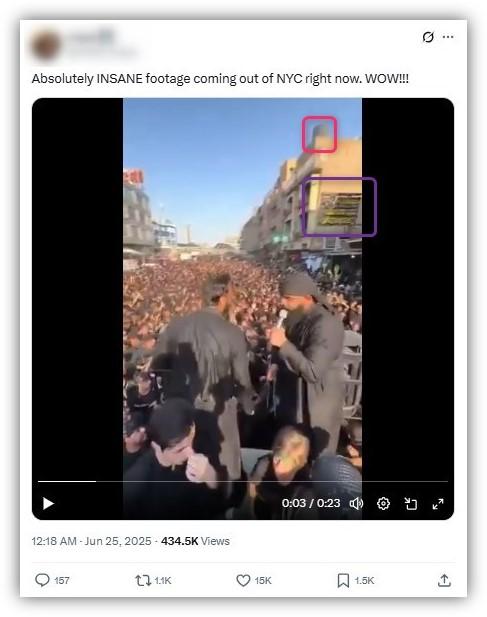
Task: Click the 434.5K Views count
Action: 195,541
